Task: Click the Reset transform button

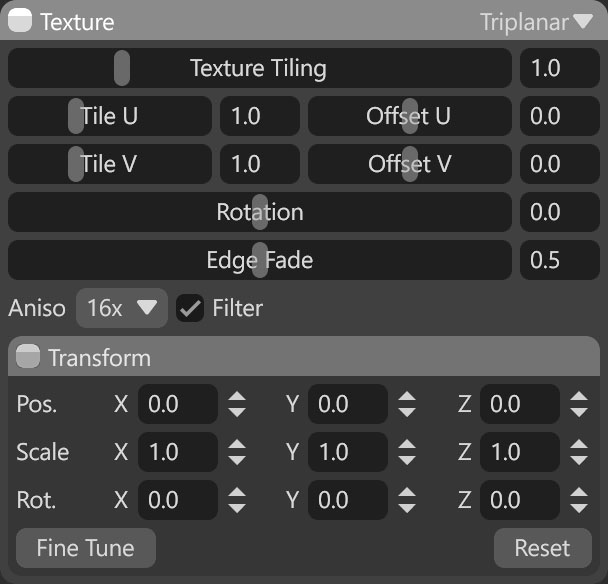Action: (542, 548)
